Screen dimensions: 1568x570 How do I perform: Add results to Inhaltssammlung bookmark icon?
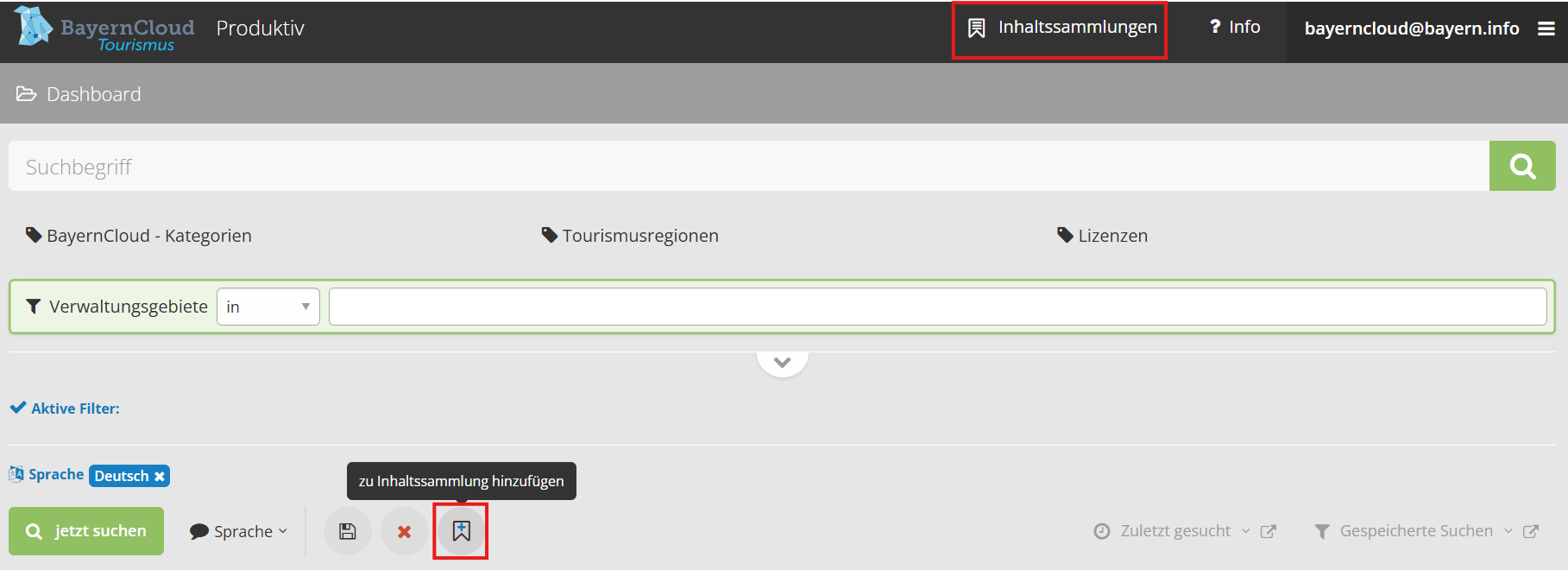(462, 531)
